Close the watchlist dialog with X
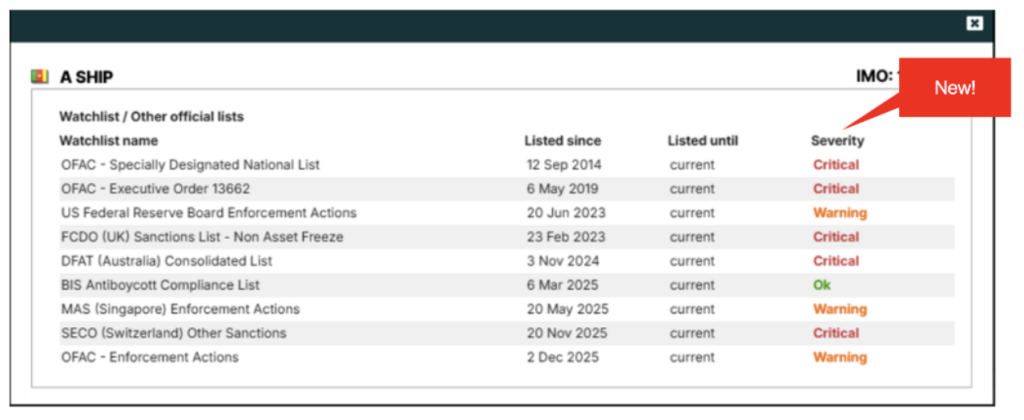This screenshot has width=1024, height=420. pyautogui.click(x=974, y=23)
